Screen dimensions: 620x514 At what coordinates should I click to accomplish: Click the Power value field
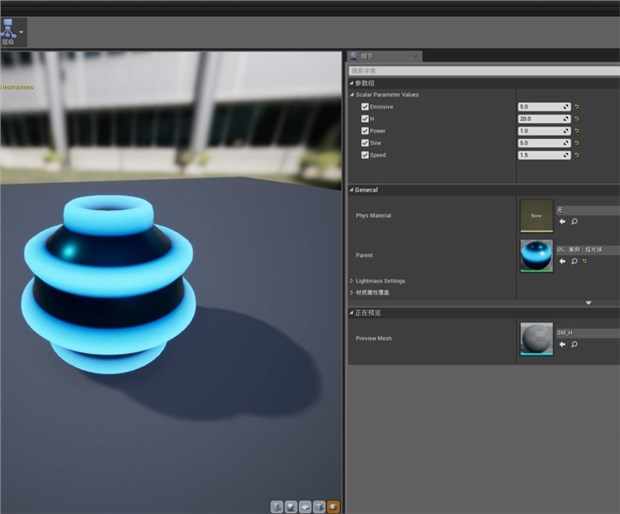pos(544,131)
